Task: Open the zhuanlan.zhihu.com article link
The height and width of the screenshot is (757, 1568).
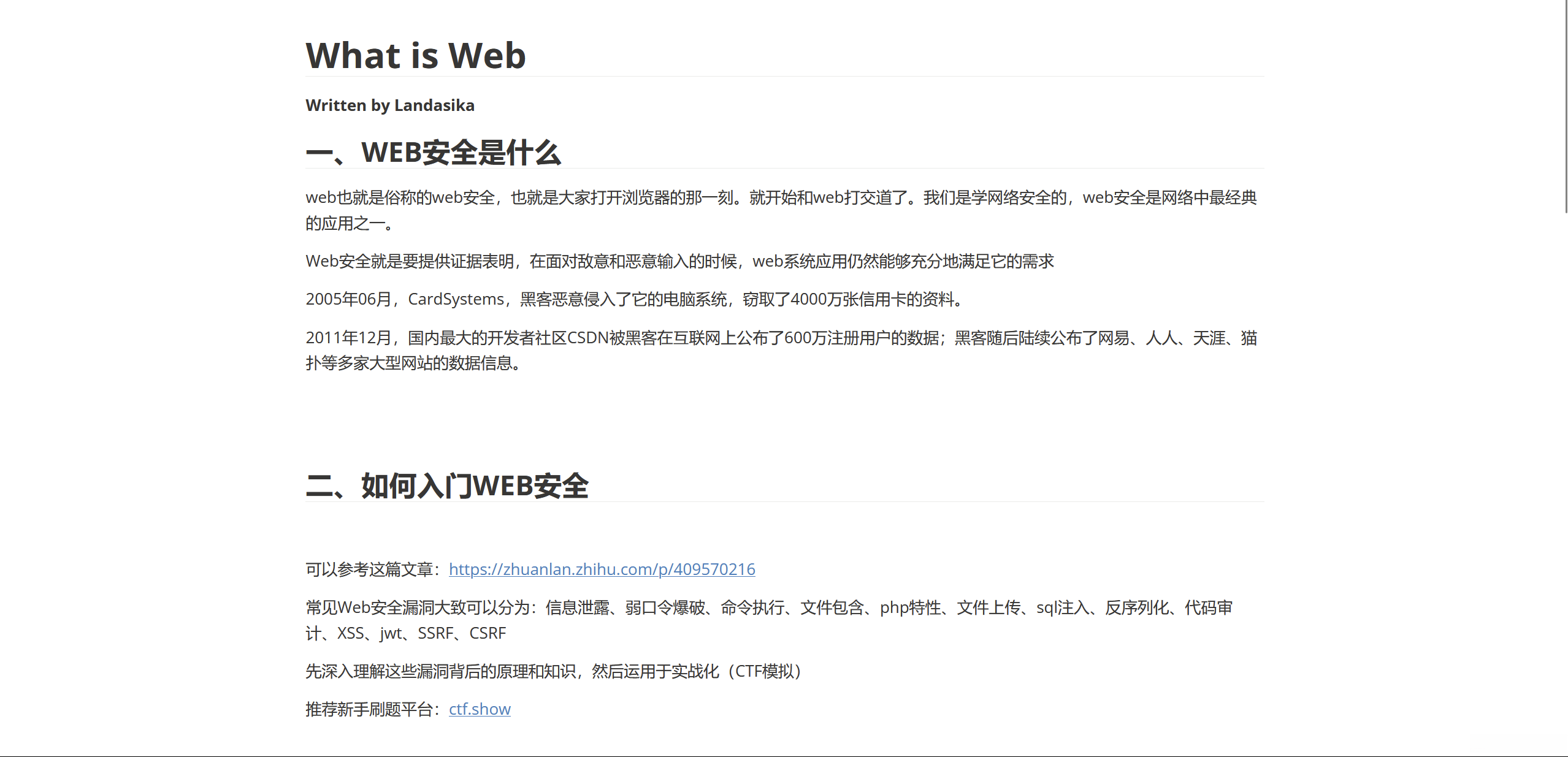Action: click(x=602, y=569)
